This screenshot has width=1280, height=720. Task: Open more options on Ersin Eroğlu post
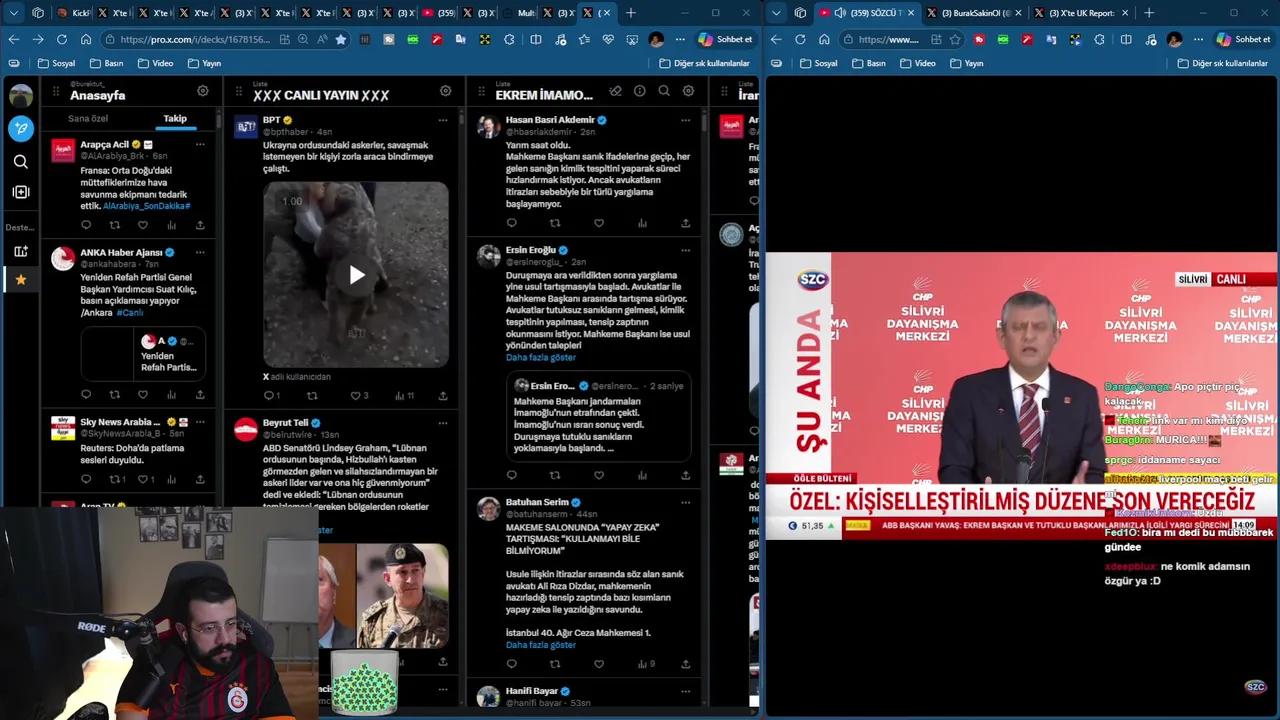tap(686, 250)
